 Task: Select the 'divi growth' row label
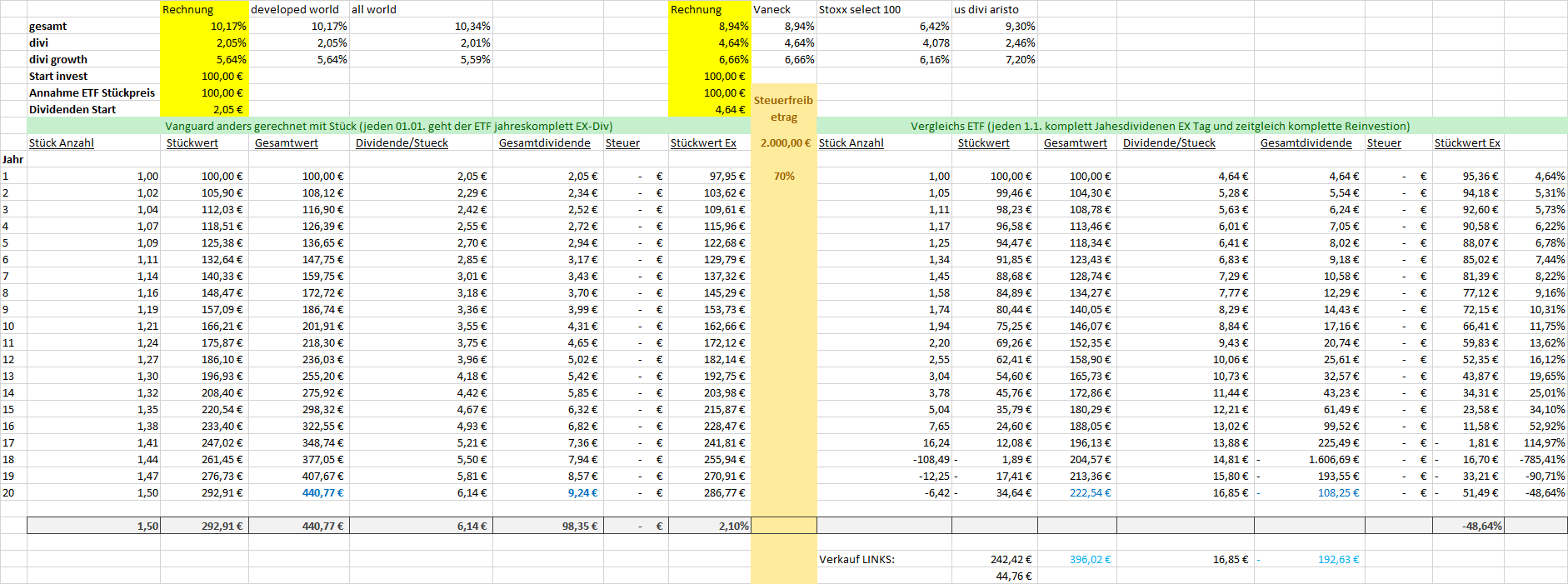(93, 59)
